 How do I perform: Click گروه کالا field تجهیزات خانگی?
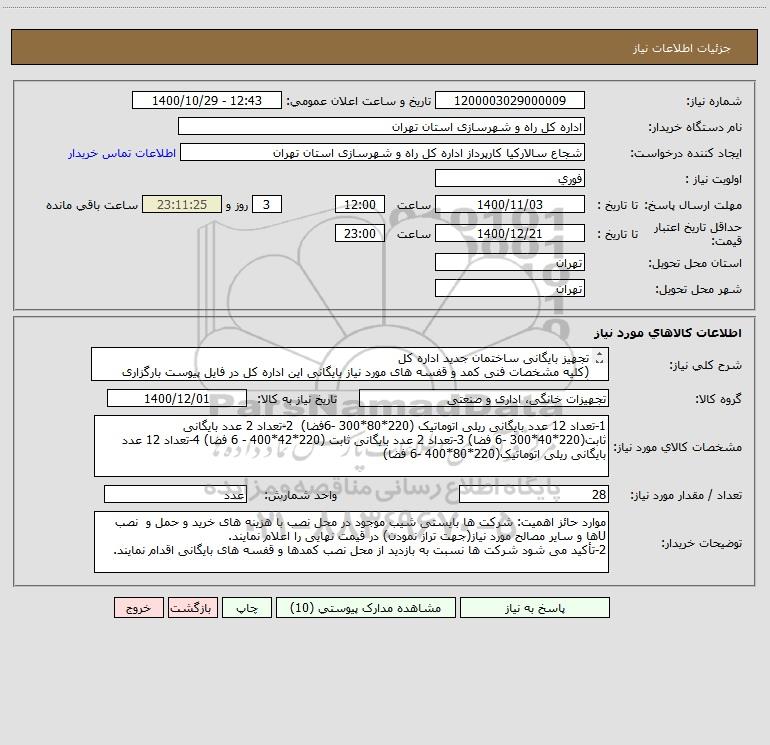[484, 398]
